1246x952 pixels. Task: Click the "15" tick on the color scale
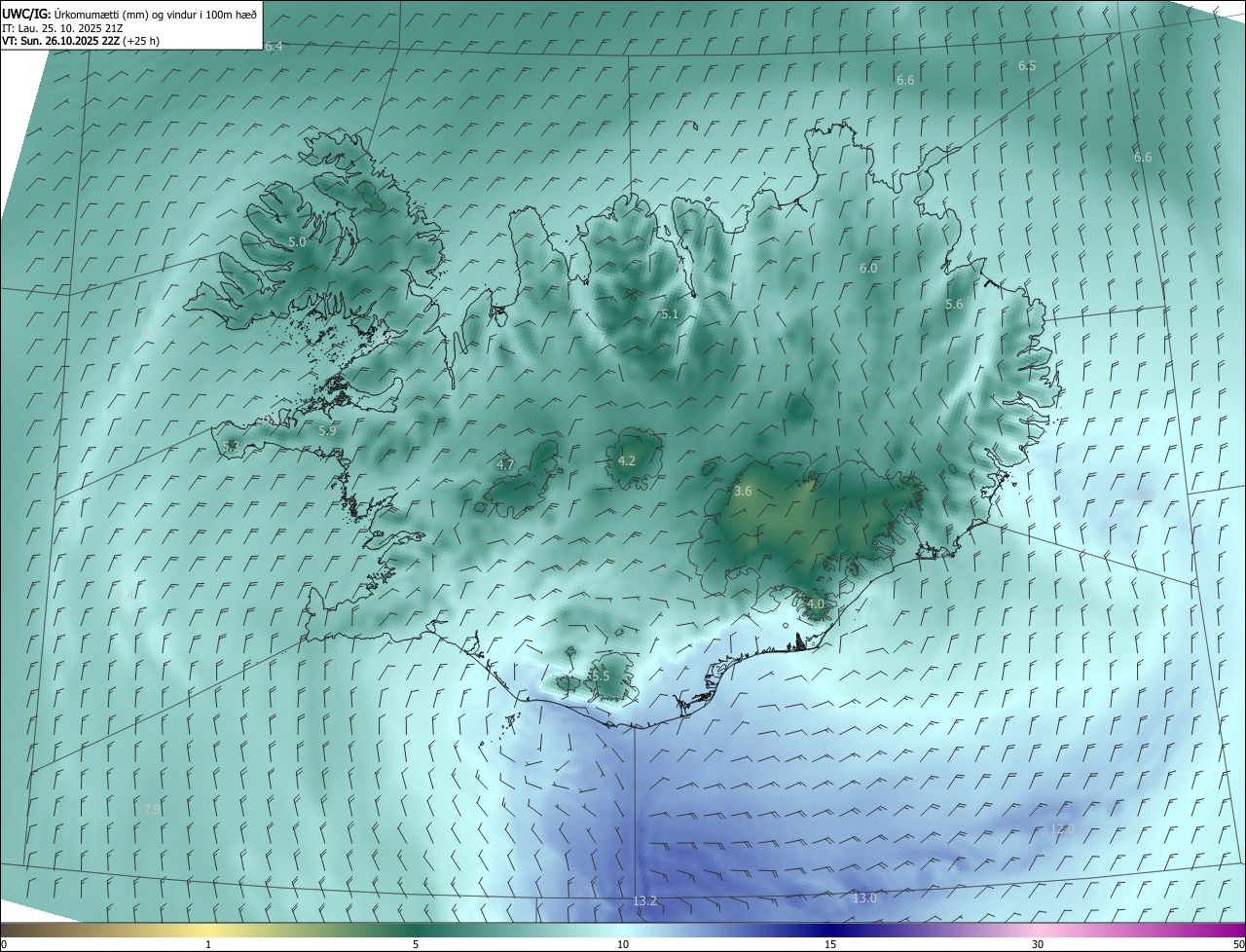(830, 945)
